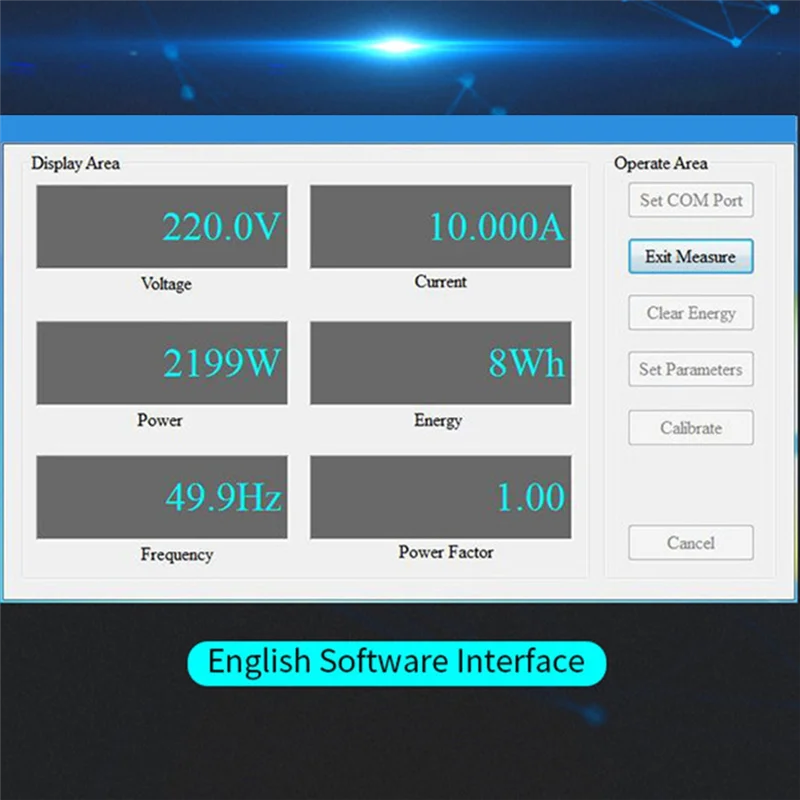Select the Voltage display showing 220.0V
Image resolution: width=800 pixels, height=800 pixels.
coord(163,227)
